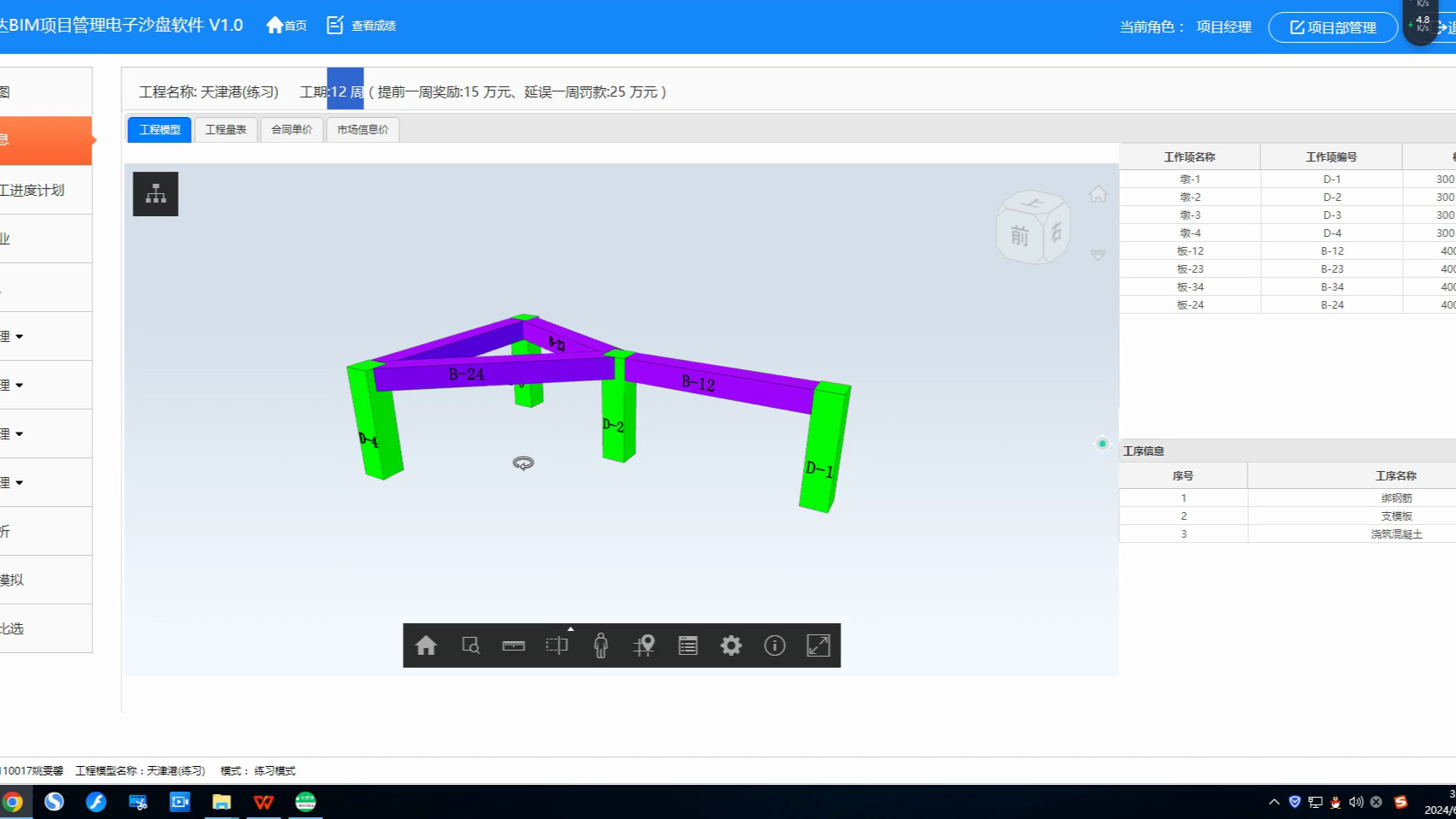Click the viewer Home toolbar icon
This screenshot has height=819, width=1456.
[x=426, y=645]
